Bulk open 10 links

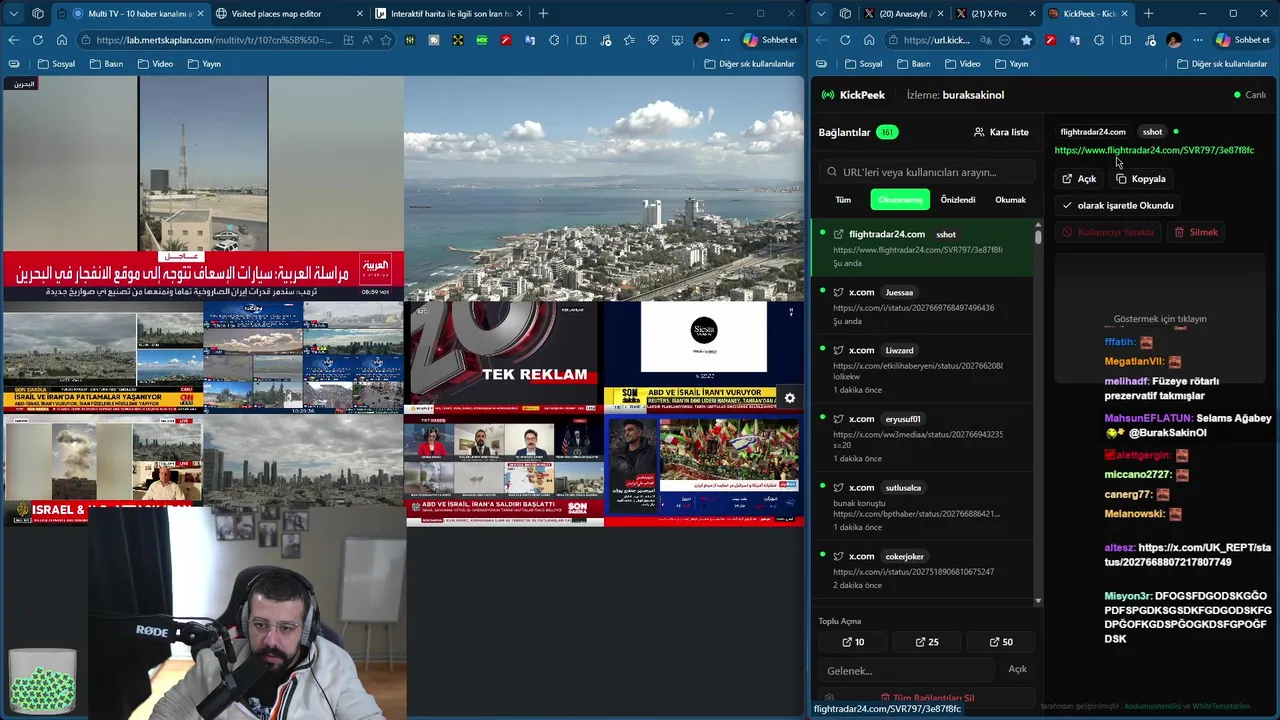pos(853,642)
